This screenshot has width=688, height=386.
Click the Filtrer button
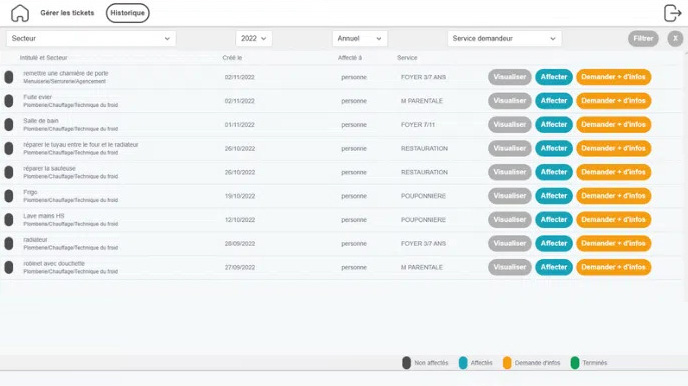click(643, 39)
